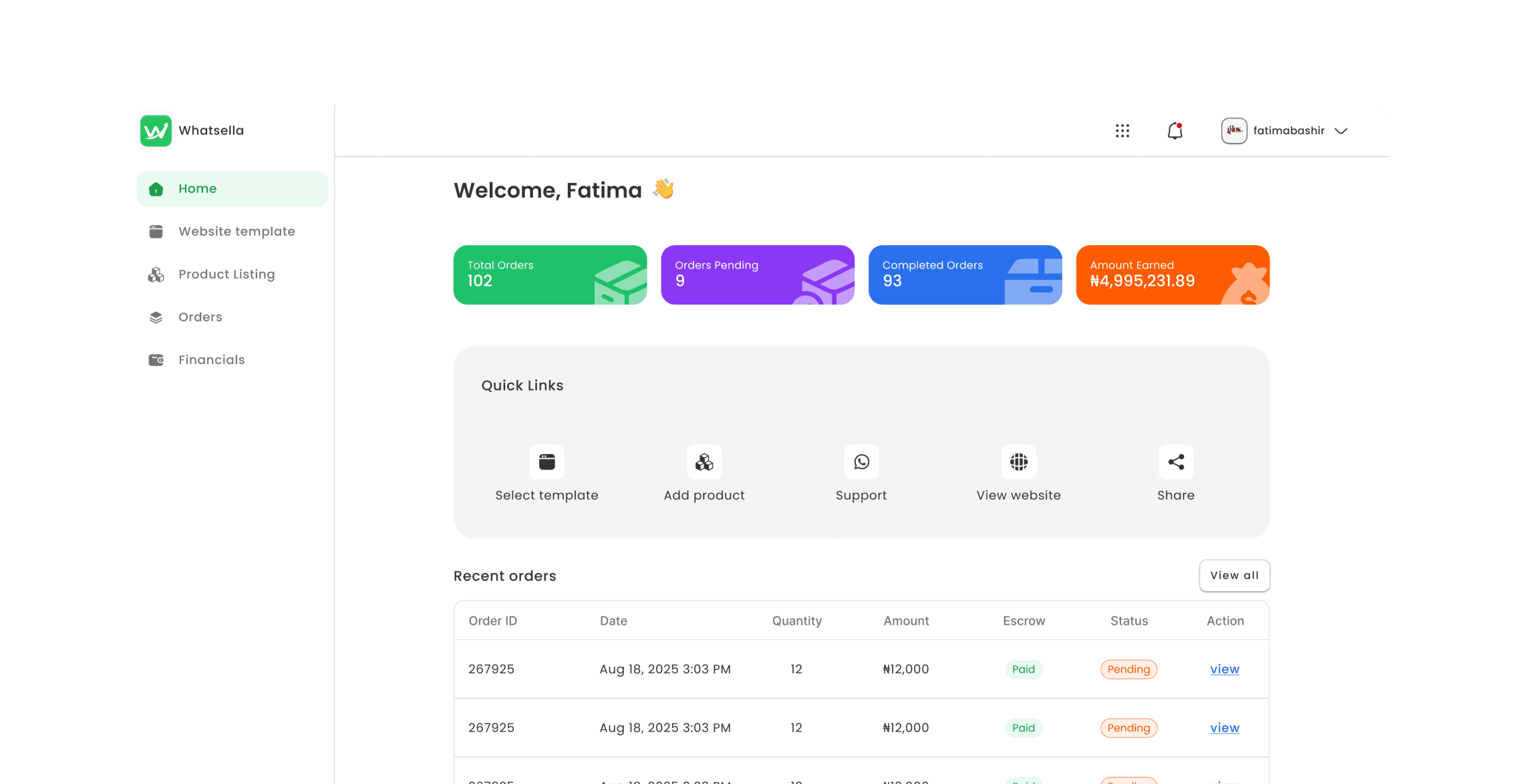Click the fatimabashir profile avatar
The width and height of the screenshot is (1518, 784).
click(x=1233, y=131)
